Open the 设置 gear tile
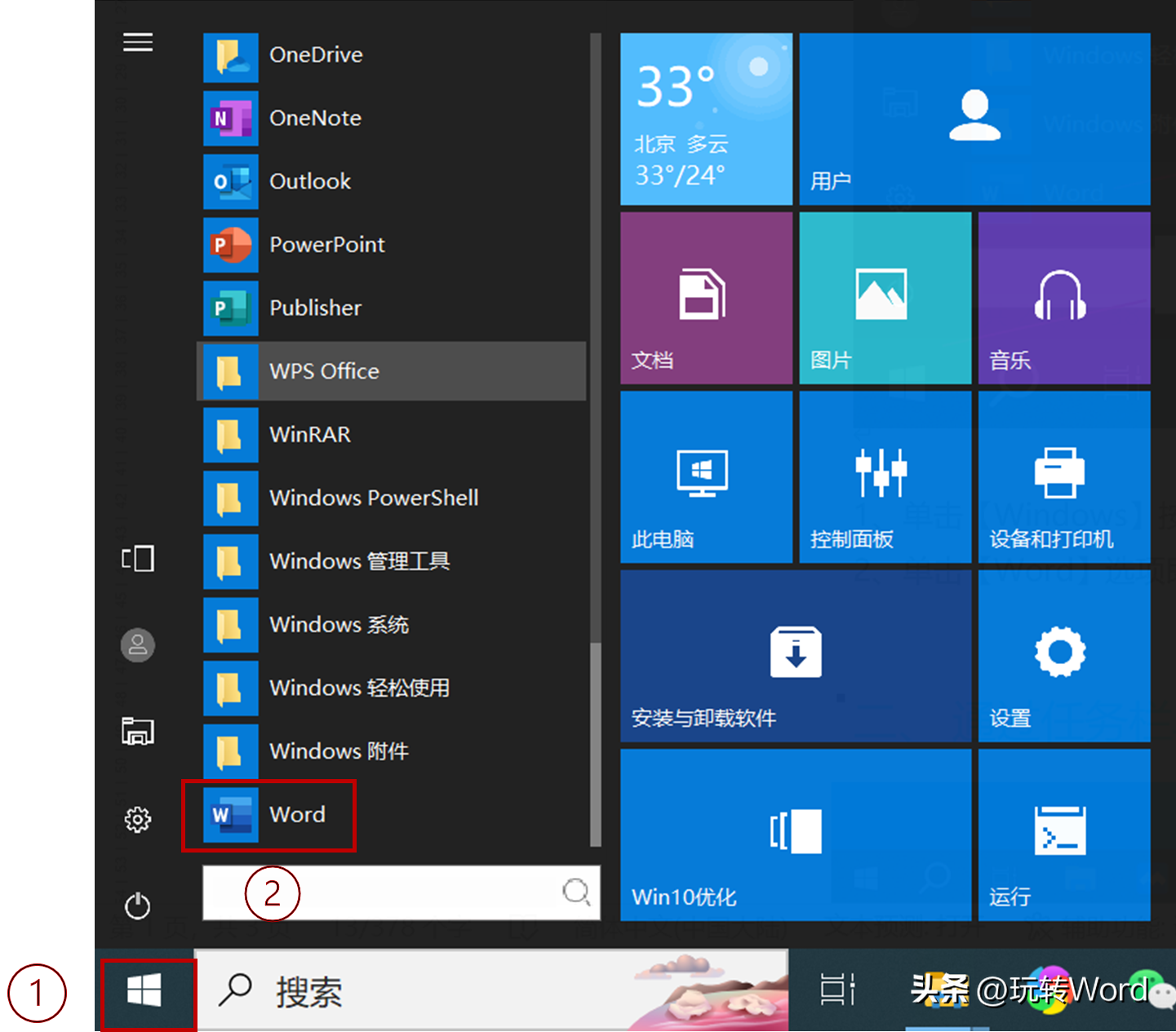Viewport: 1176px width, 1032px height. click(1064, 656)
